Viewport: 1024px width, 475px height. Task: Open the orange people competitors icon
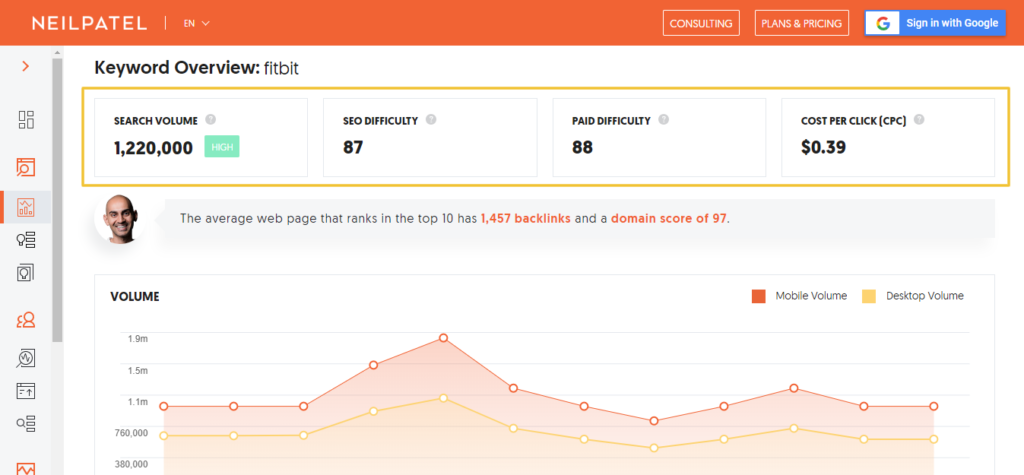[x=26, y=320]
